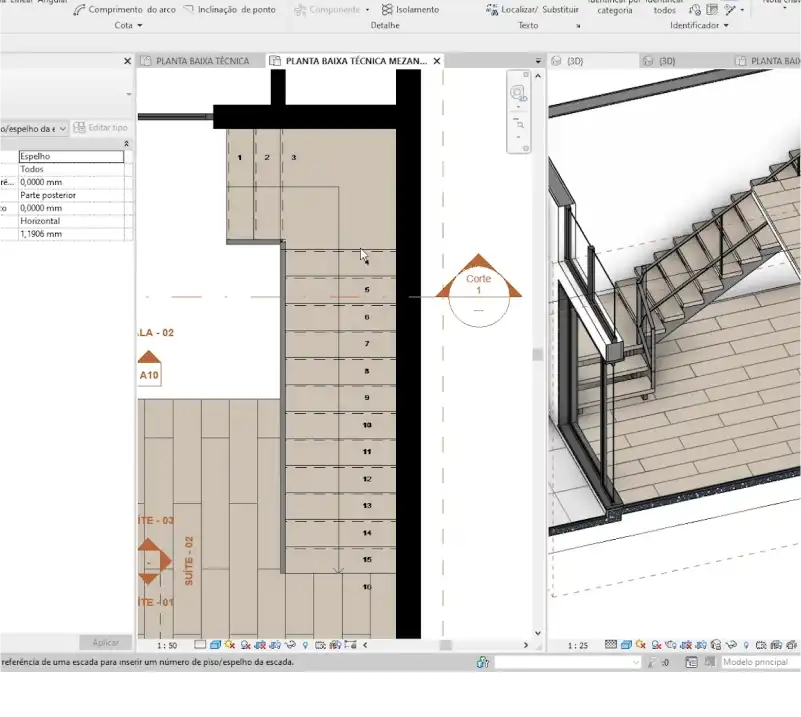The width and height of the screenshot is (801, 717).
Task: Toggle sun path icon in 3D view bar
Action: (641, 644)
